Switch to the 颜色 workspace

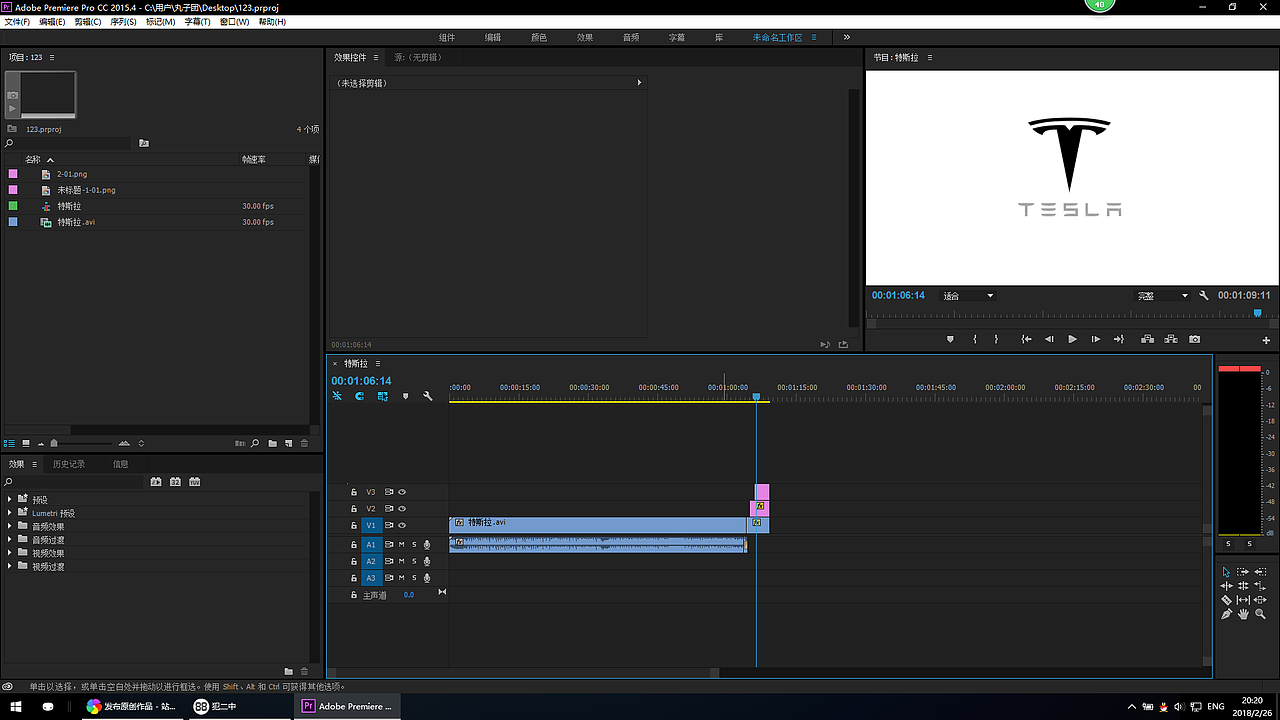539,37
